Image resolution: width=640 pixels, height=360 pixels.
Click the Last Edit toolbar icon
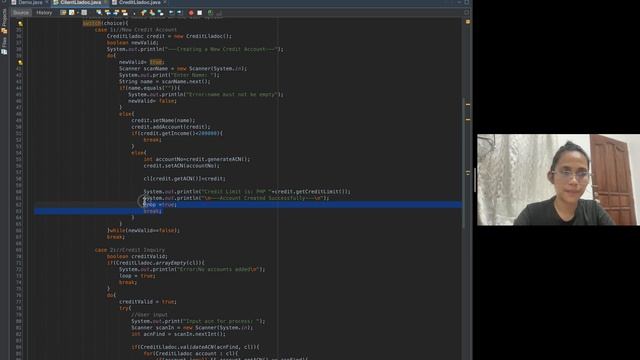(x=63, y=13)
